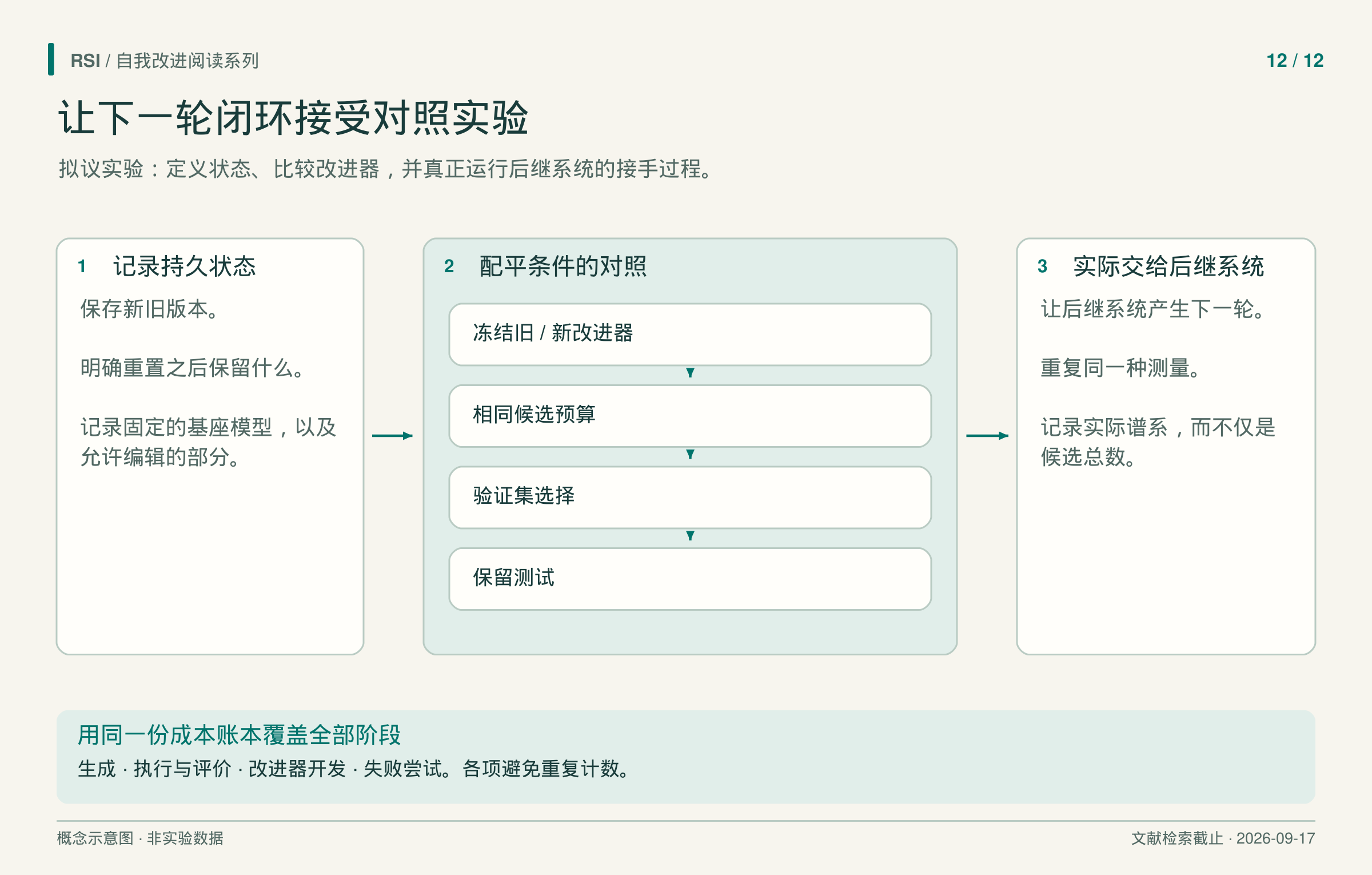Click the line 重复同一种测量。
This screenshot has width=1372, height=875.
pos(1121,368)
